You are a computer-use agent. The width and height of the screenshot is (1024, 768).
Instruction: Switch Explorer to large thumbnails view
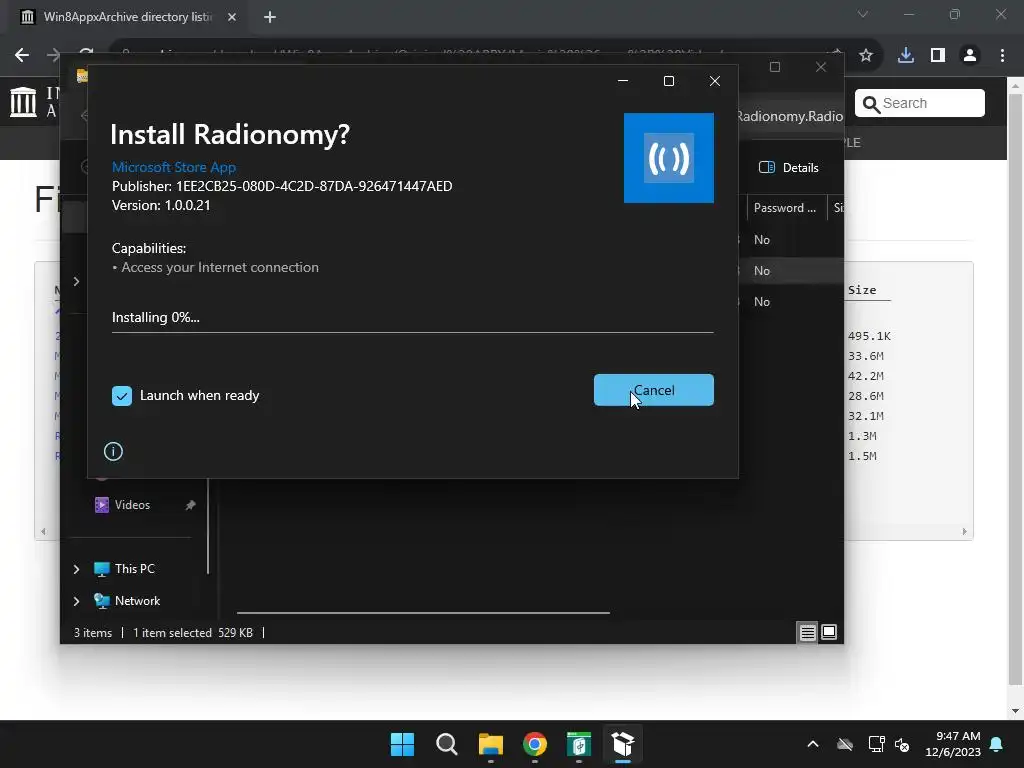829,632
